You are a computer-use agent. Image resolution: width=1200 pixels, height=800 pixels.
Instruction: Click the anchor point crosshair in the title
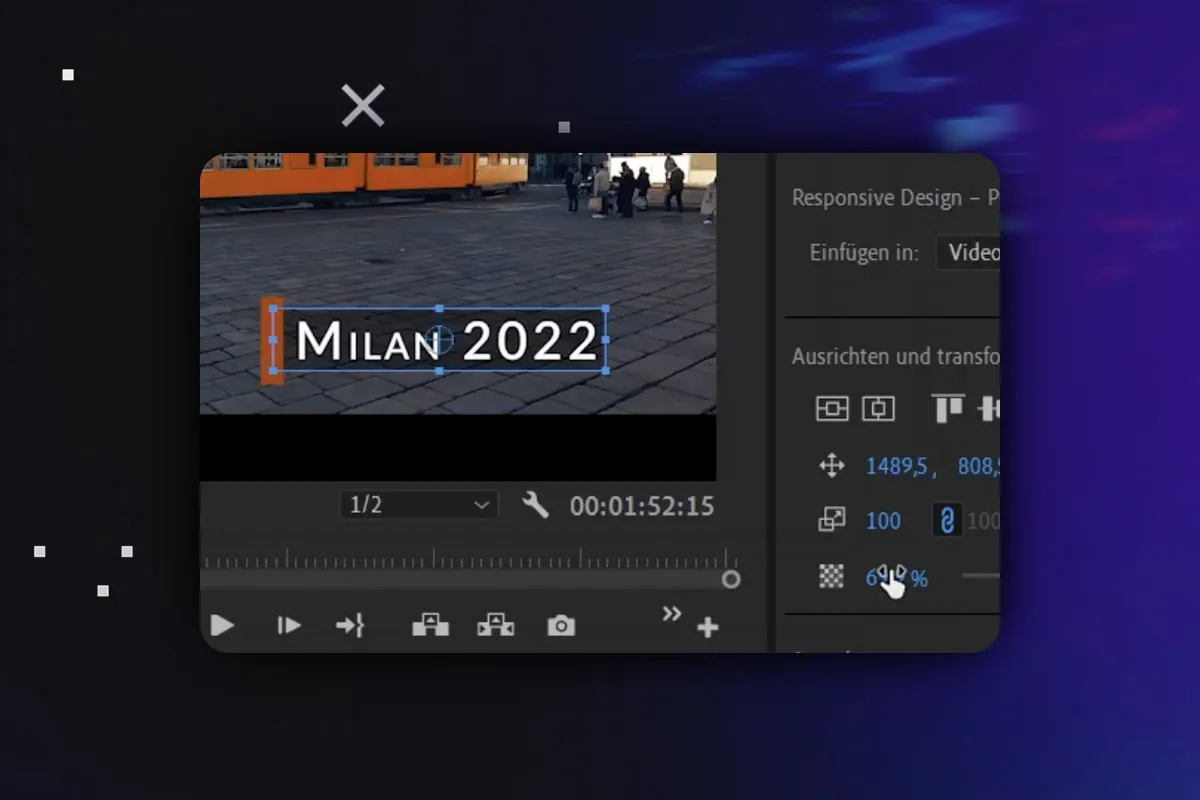point(440,341)
